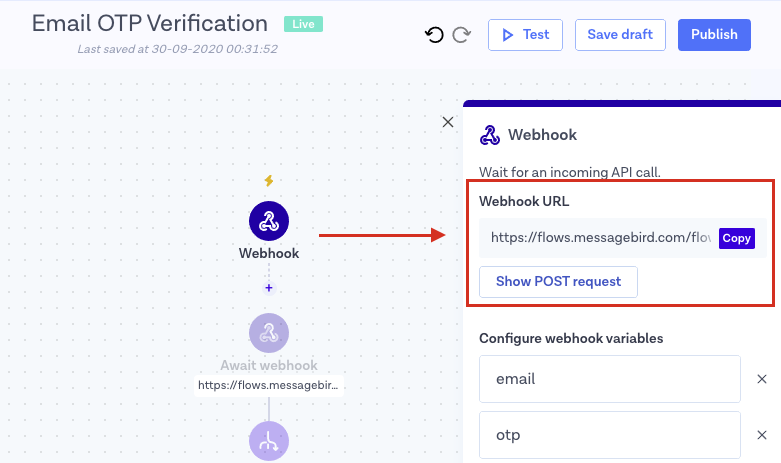The image size is (781, 463).
Task: Click the redo arrow icon
Action: click(461, 35)
